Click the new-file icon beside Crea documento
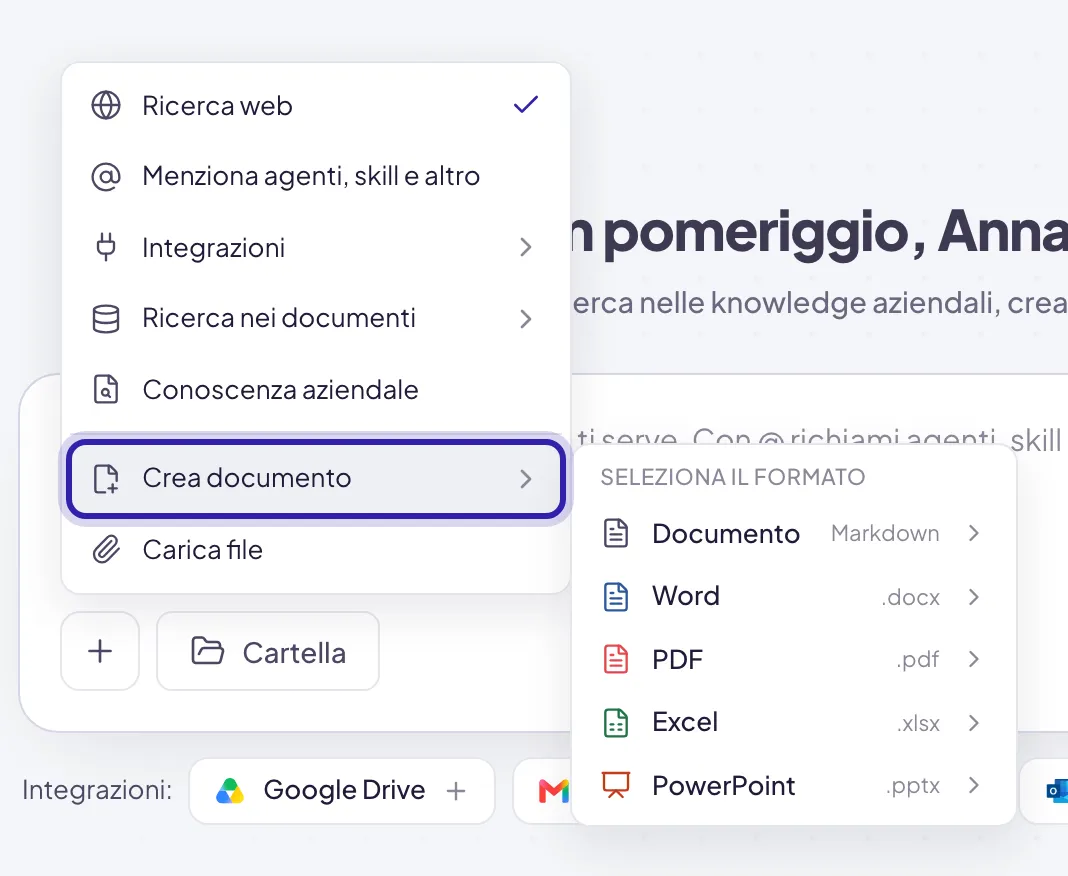Viewport: 1068px width, 876px height. click(x=106, y=478)
